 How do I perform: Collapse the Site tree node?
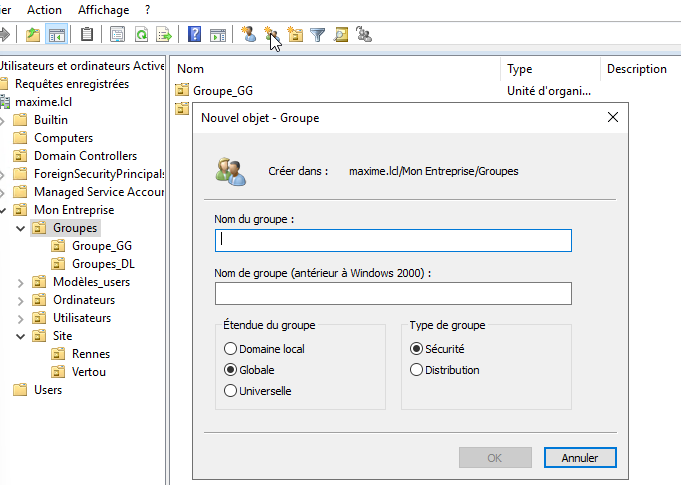[x=21, y=336]
